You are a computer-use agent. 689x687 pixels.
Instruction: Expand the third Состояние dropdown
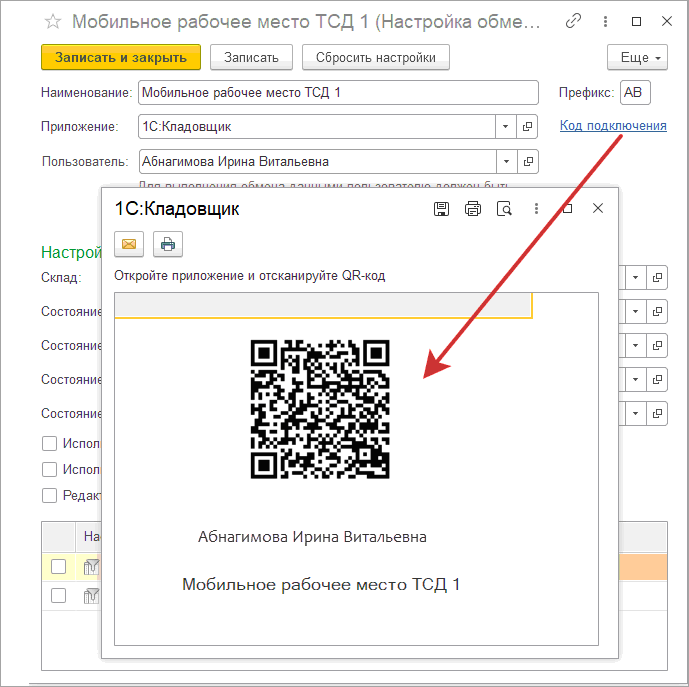[635, 379]
